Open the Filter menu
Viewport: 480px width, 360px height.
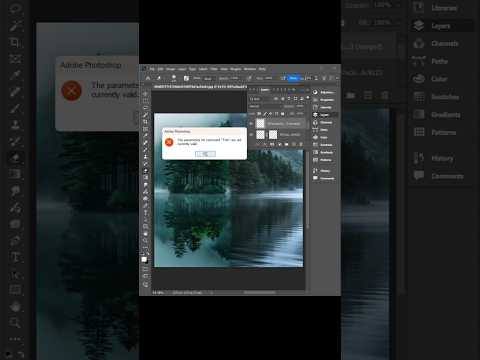click(214, 69)
